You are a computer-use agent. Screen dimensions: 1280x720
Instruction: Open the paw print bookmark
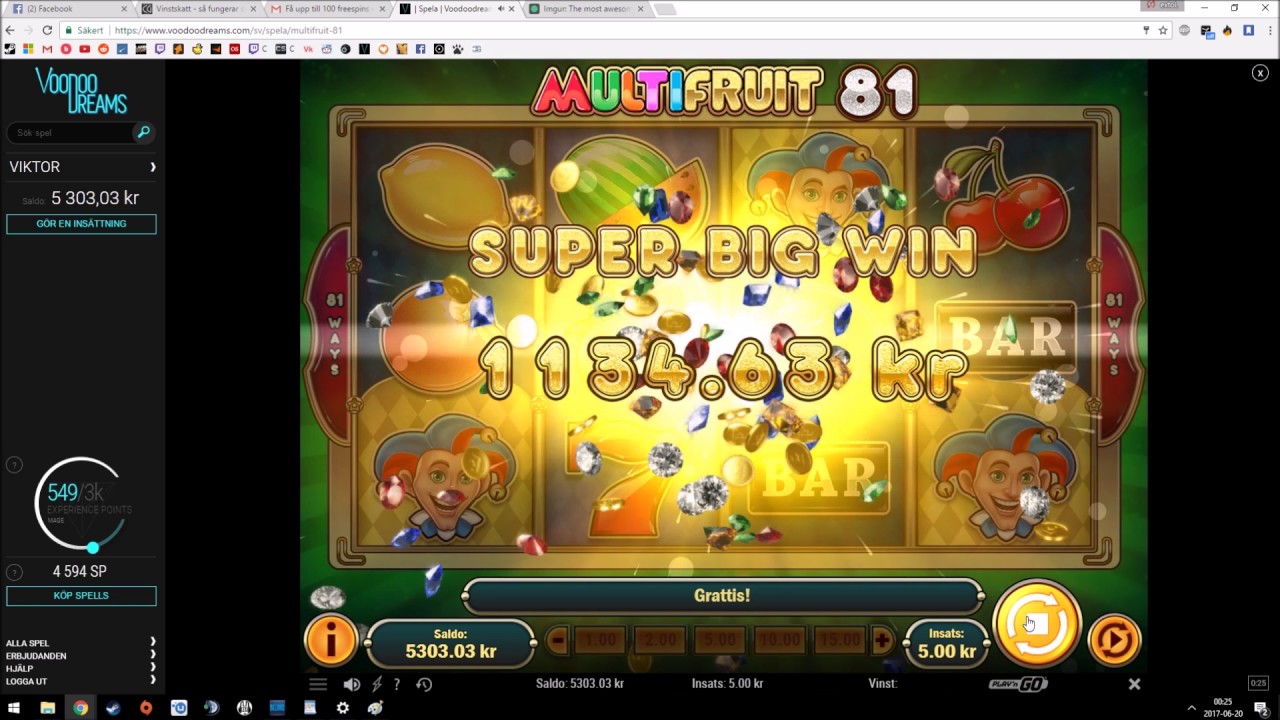[457, 49]
